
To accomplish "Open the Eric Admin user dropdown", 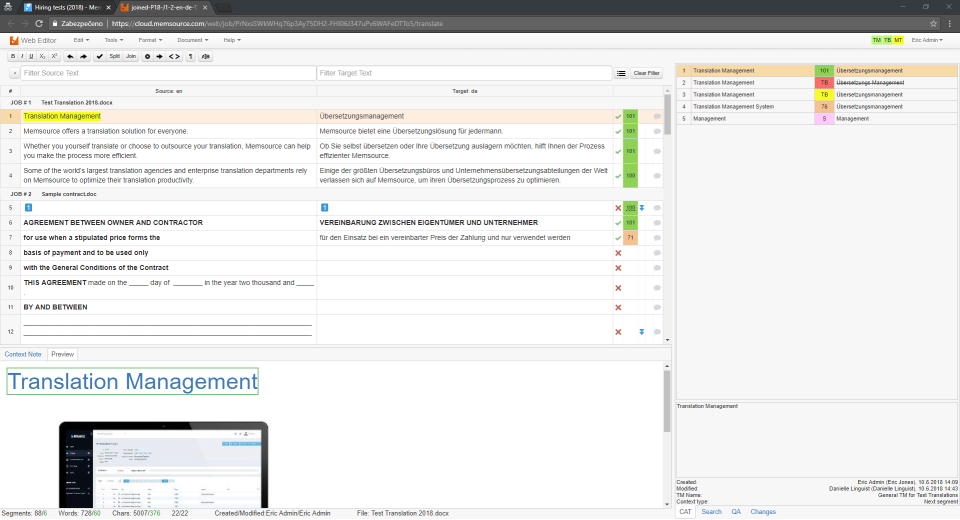I will pyautogui.click(x=927, y=40).
